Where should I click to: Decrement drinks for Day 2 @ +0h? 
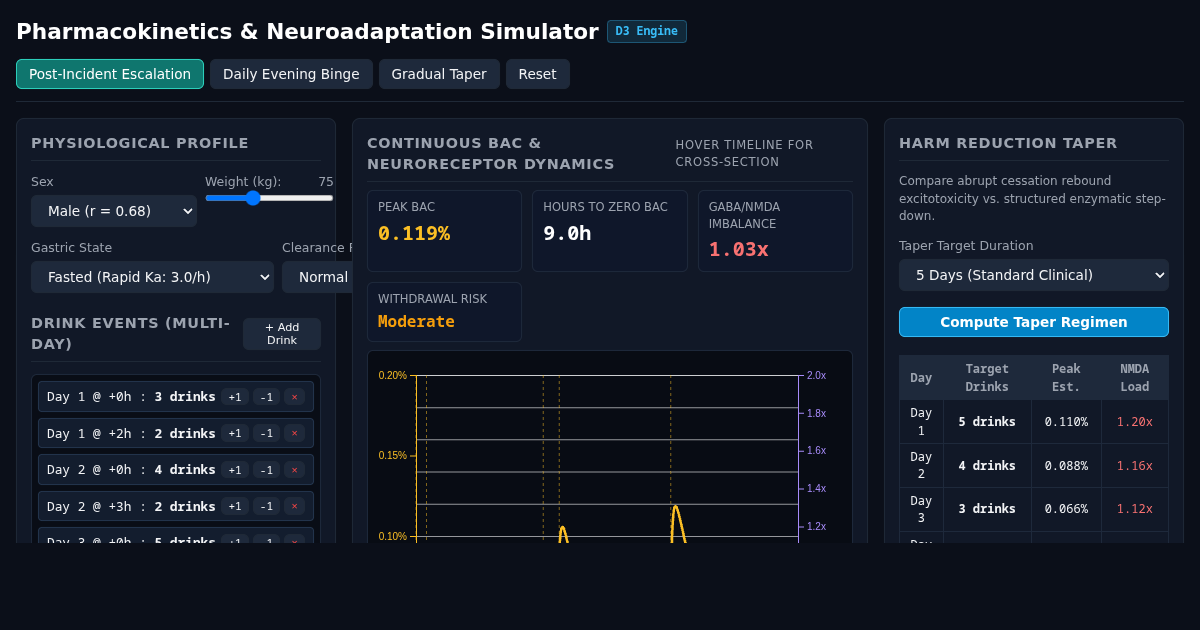pyautogui.click(x=266, y=470)
